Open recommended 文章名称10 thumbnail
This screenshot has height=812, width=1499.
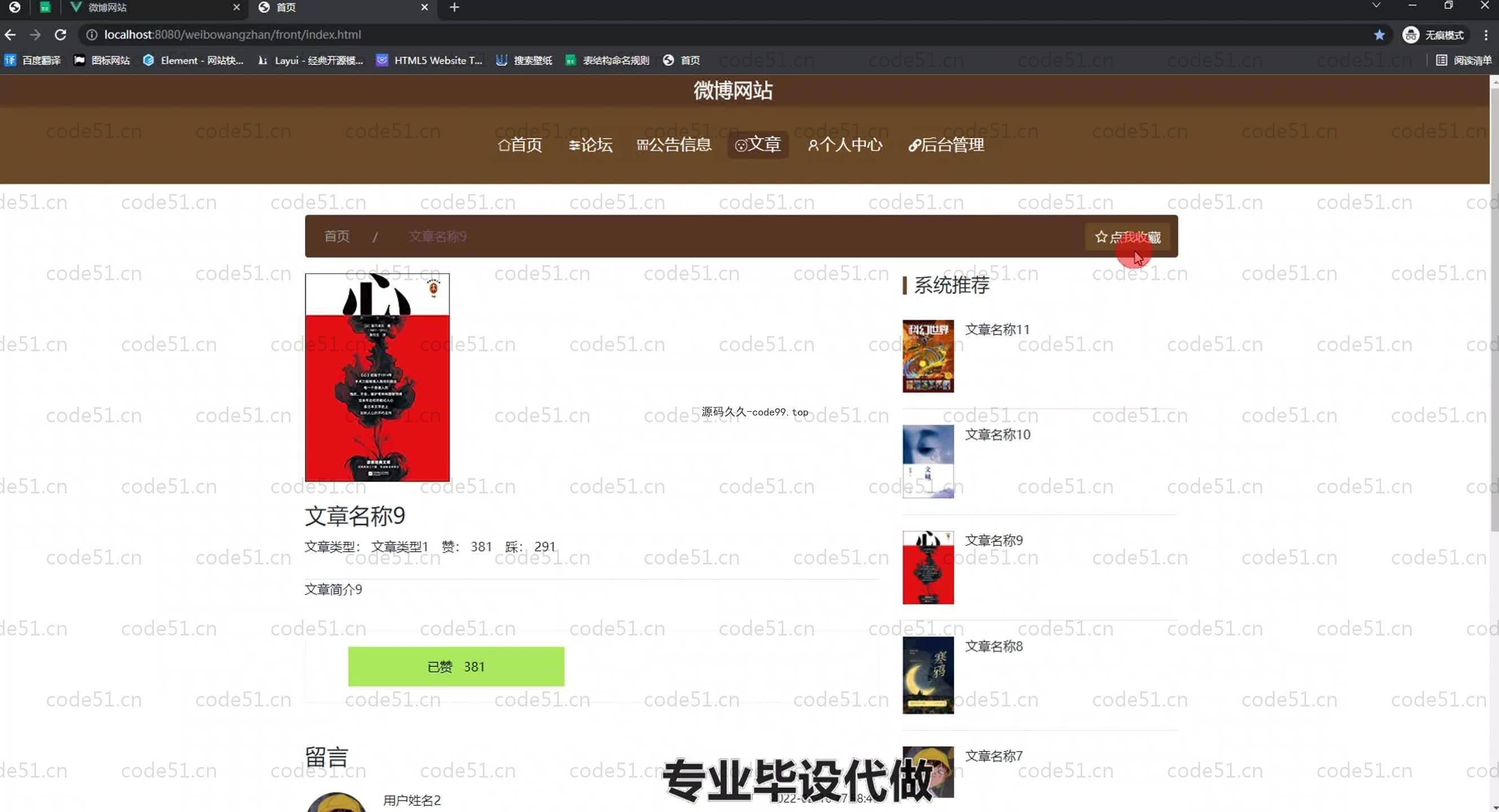click(x=928, y=461)
